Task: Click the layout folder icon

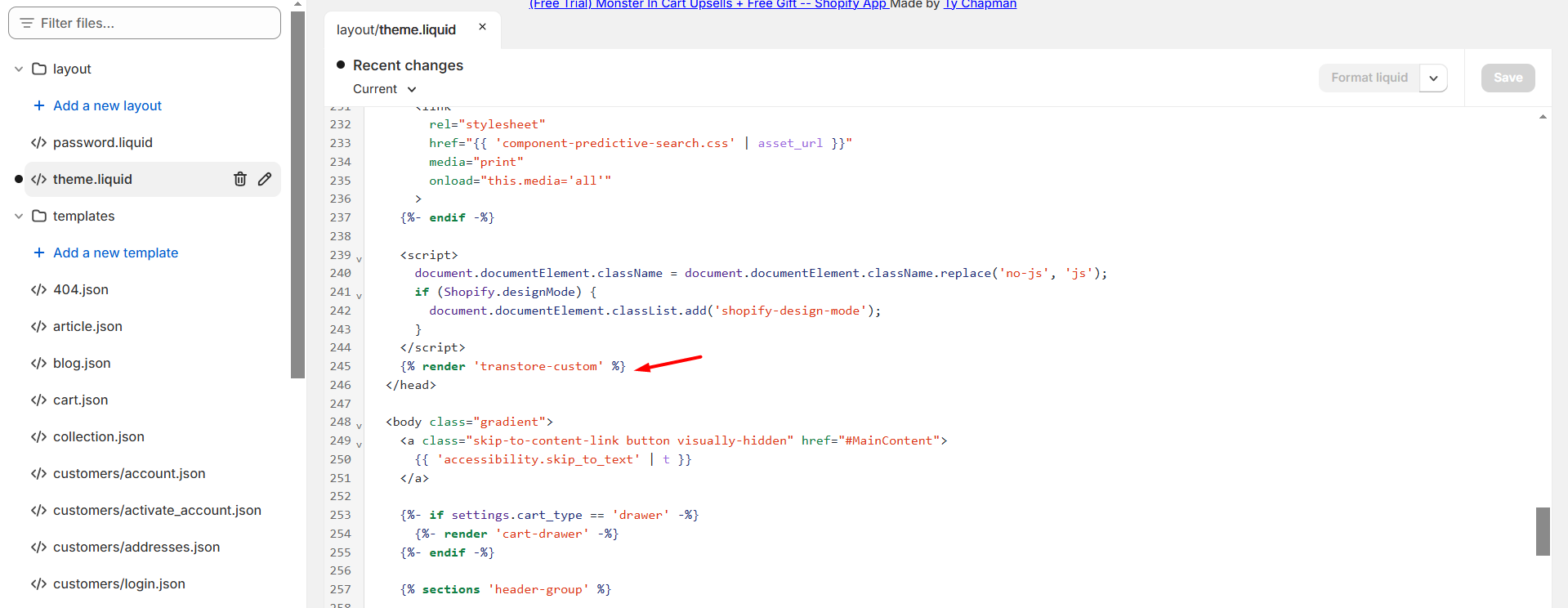Action: (x=38, y=69)
